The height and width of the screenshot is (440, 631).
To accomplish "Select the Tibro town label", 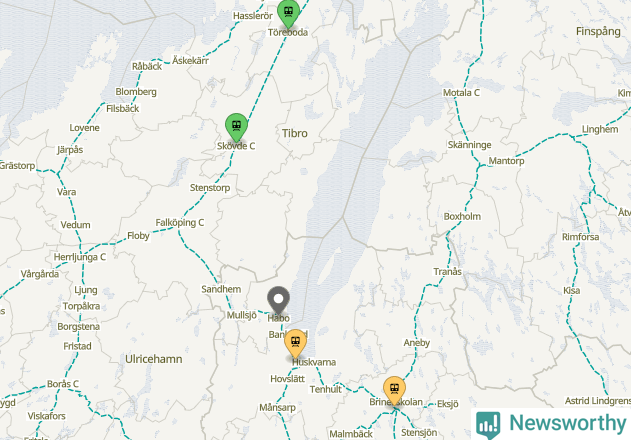I will (295, 133).
